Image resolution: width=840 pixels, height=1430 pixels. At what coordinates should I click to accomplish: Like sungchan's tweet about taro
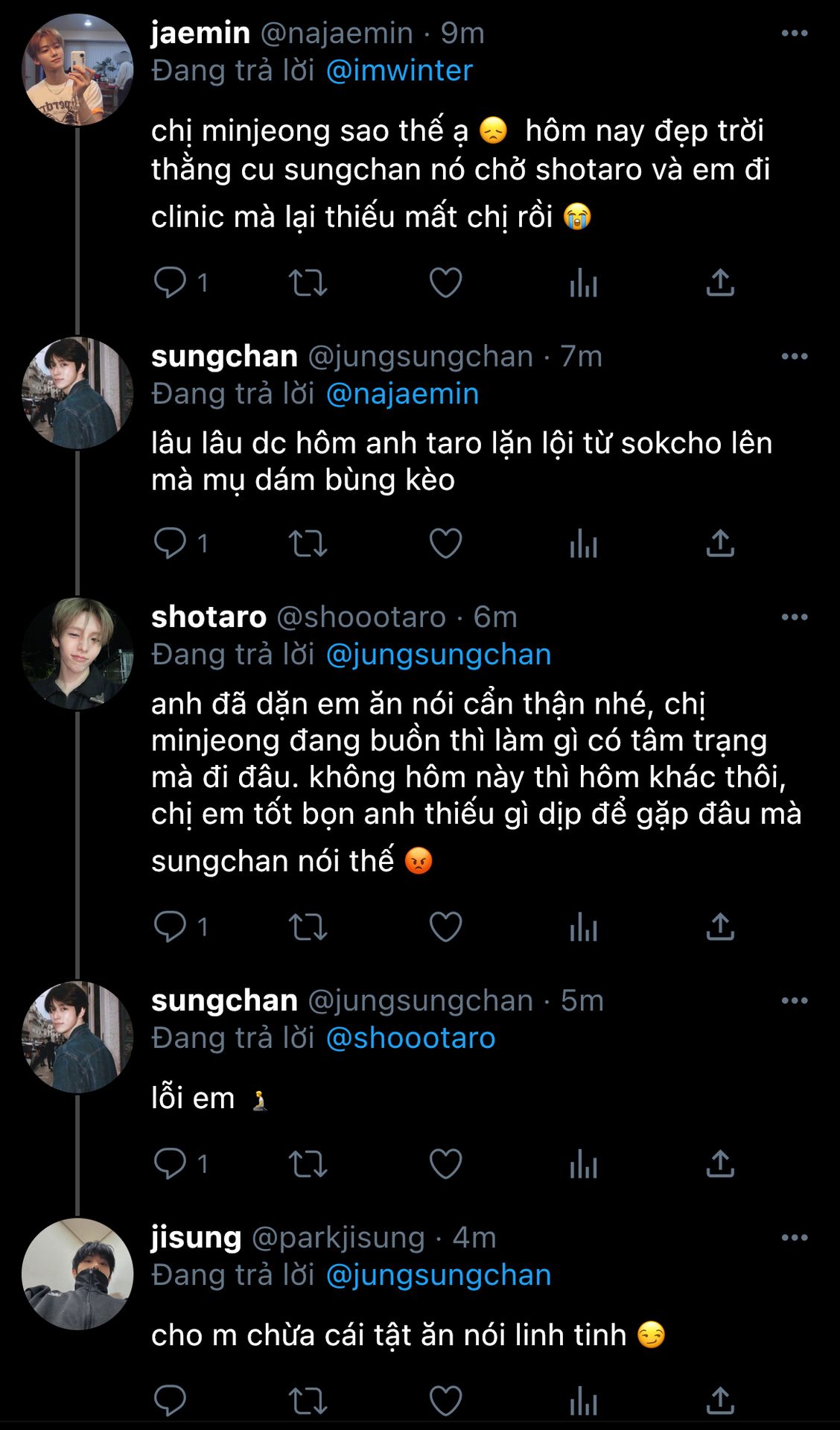coord(445,544)
